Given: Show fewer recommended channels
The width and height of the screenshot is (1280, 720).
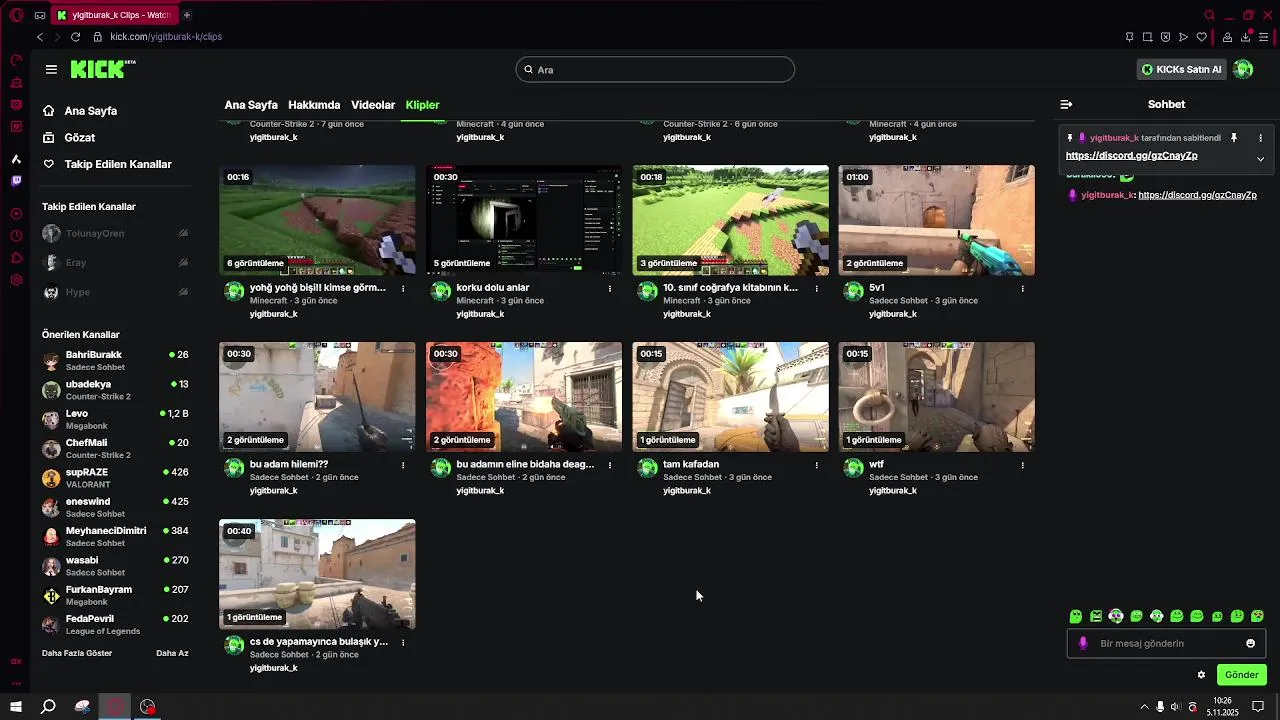Looking at the screenshot, I should [172, 653].
